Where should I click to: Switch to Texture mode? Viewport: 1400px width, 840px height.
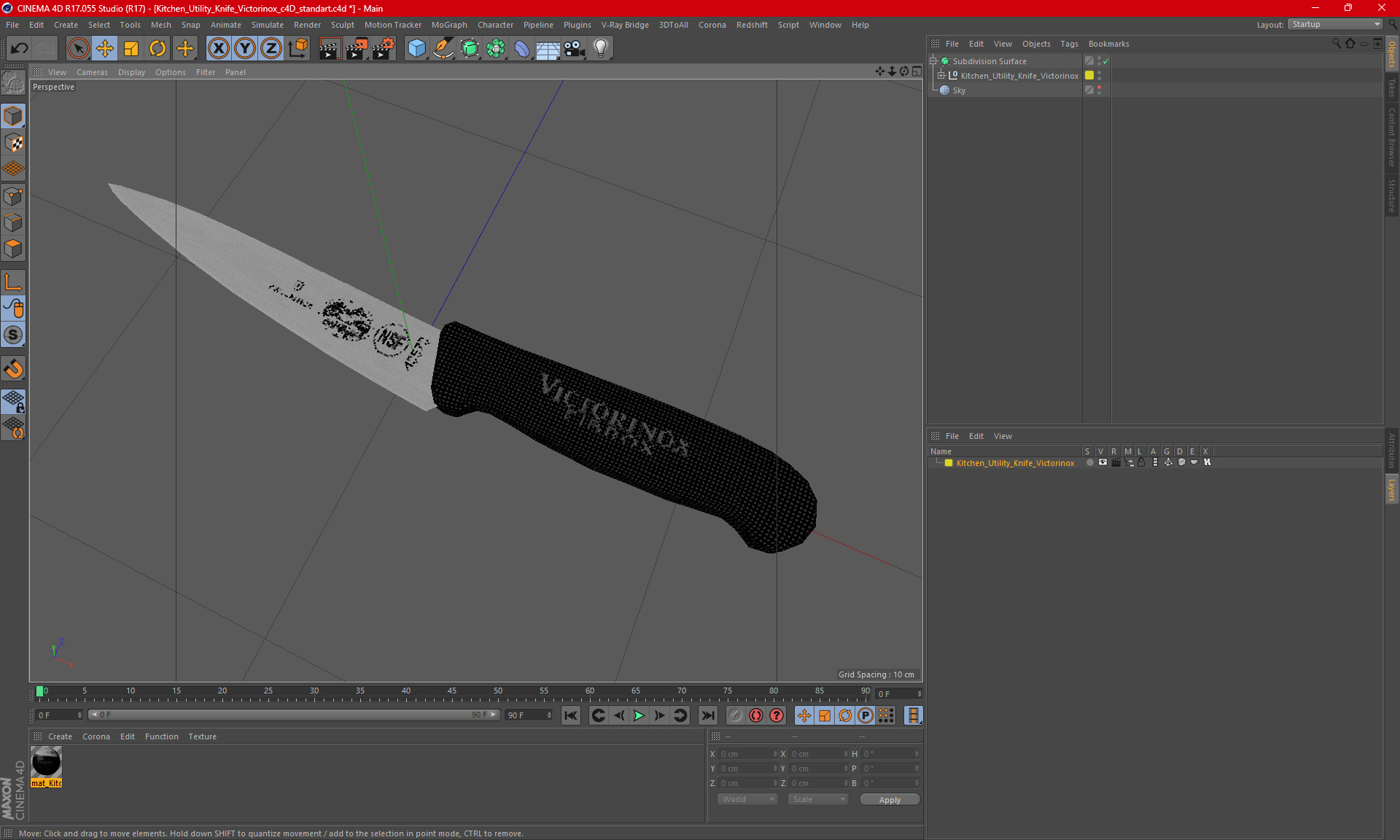coord(13,143)
